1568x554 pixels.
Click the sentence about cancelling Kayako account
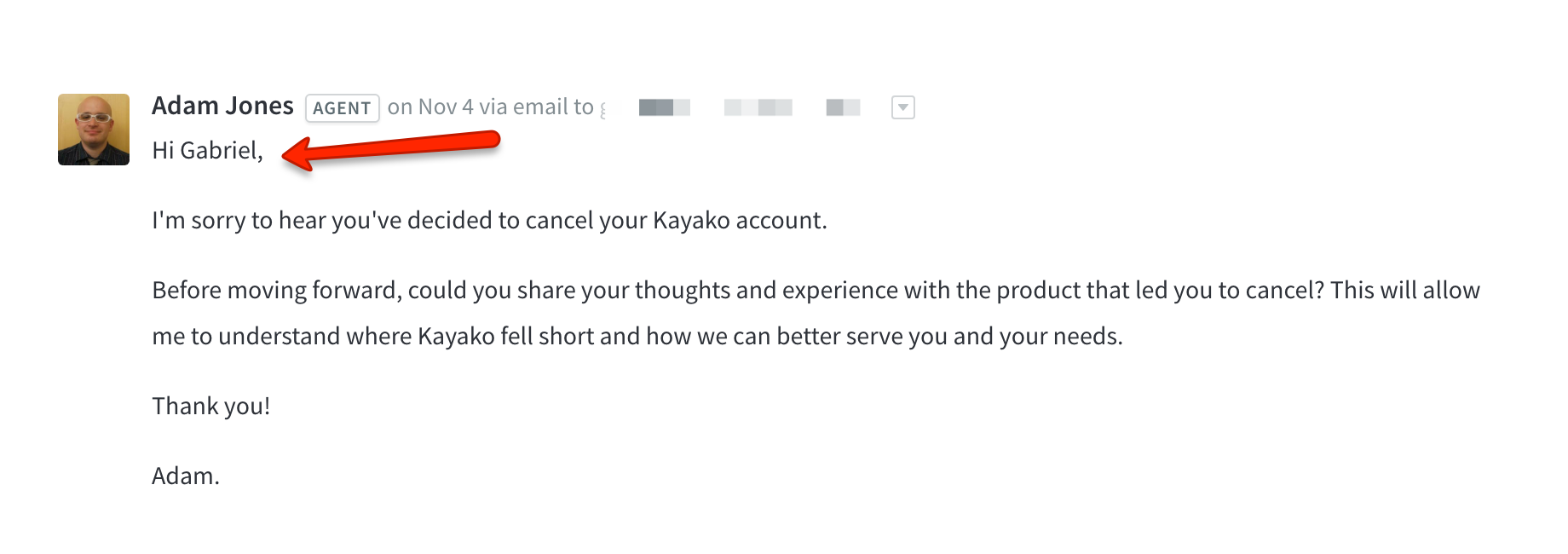489,221
